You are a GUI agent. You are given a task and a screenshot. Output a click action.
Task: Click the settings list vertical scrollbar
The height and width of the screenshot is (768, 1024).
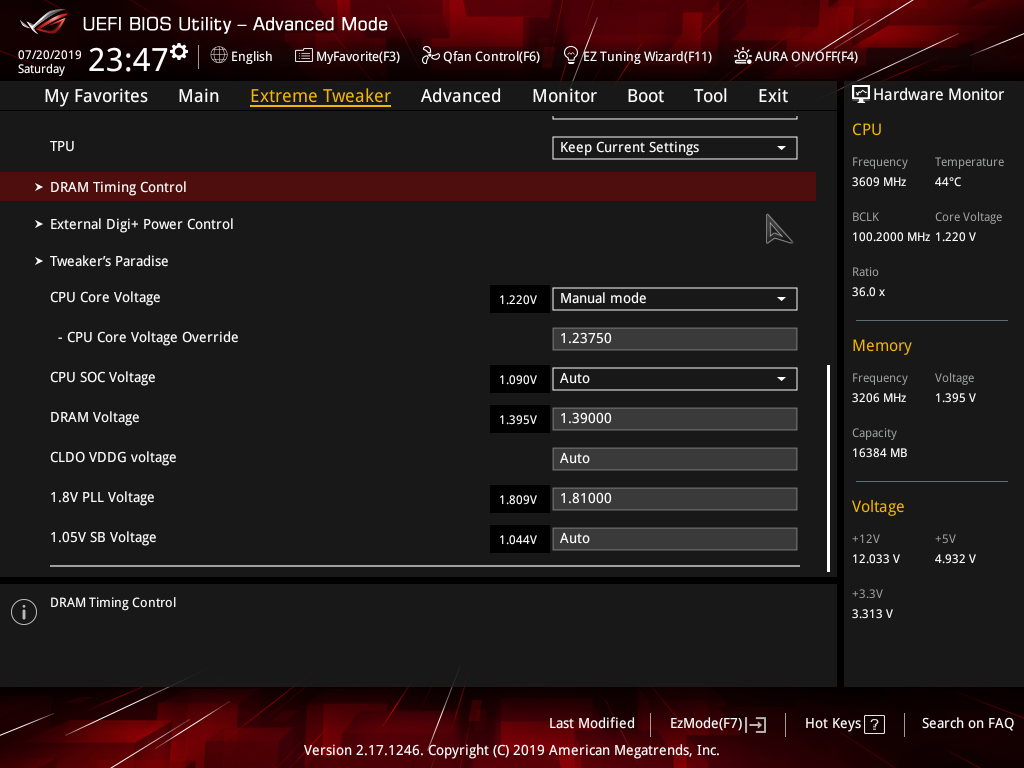tap(829, 468)
